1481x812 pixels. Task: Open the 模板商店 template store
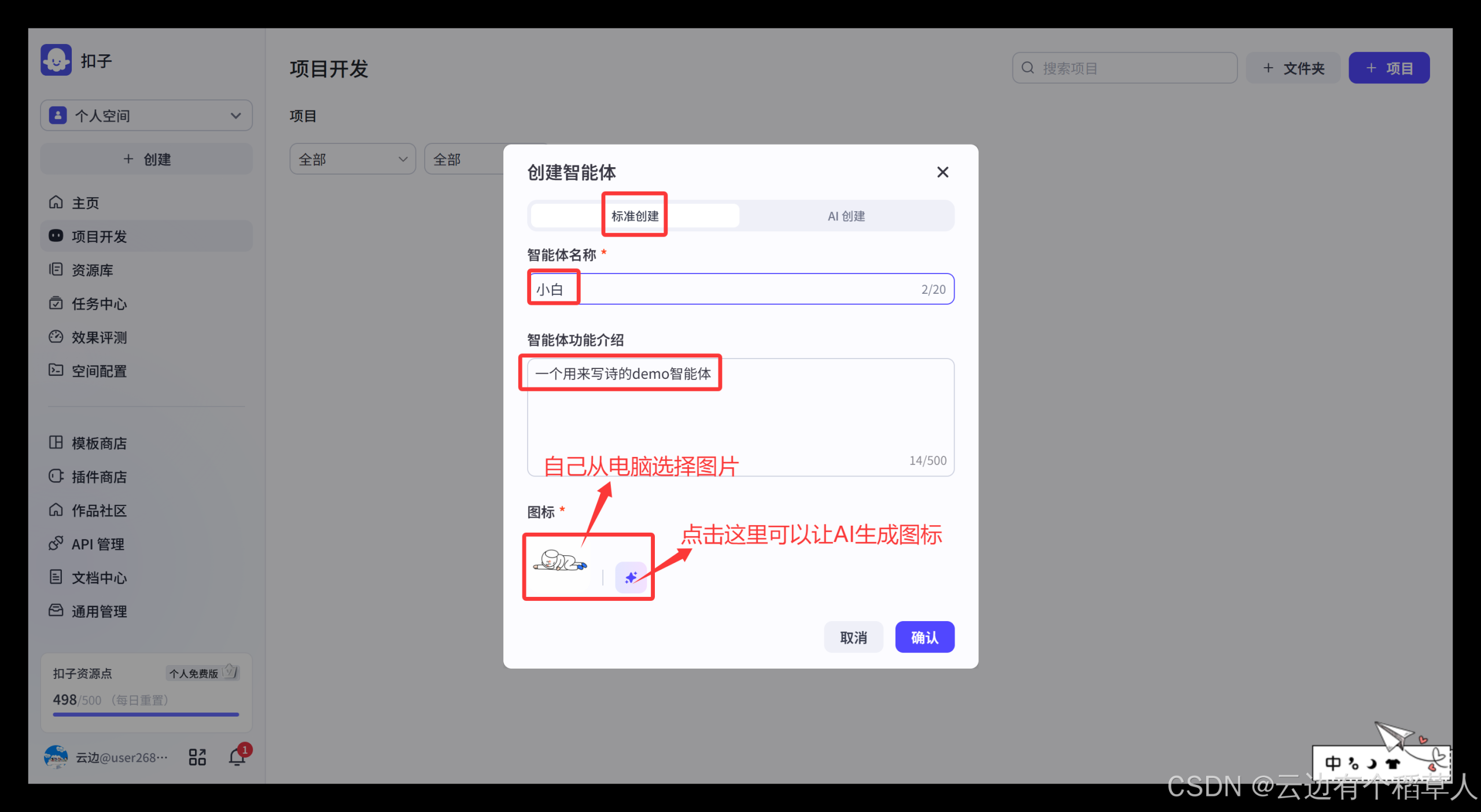point(98,442)
